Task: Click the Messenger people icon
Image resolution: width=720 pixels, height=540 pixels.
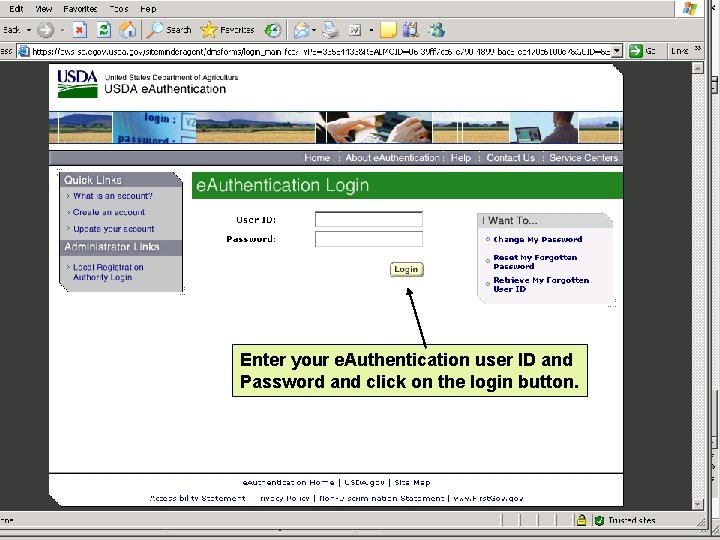Action: coord(437,30)
